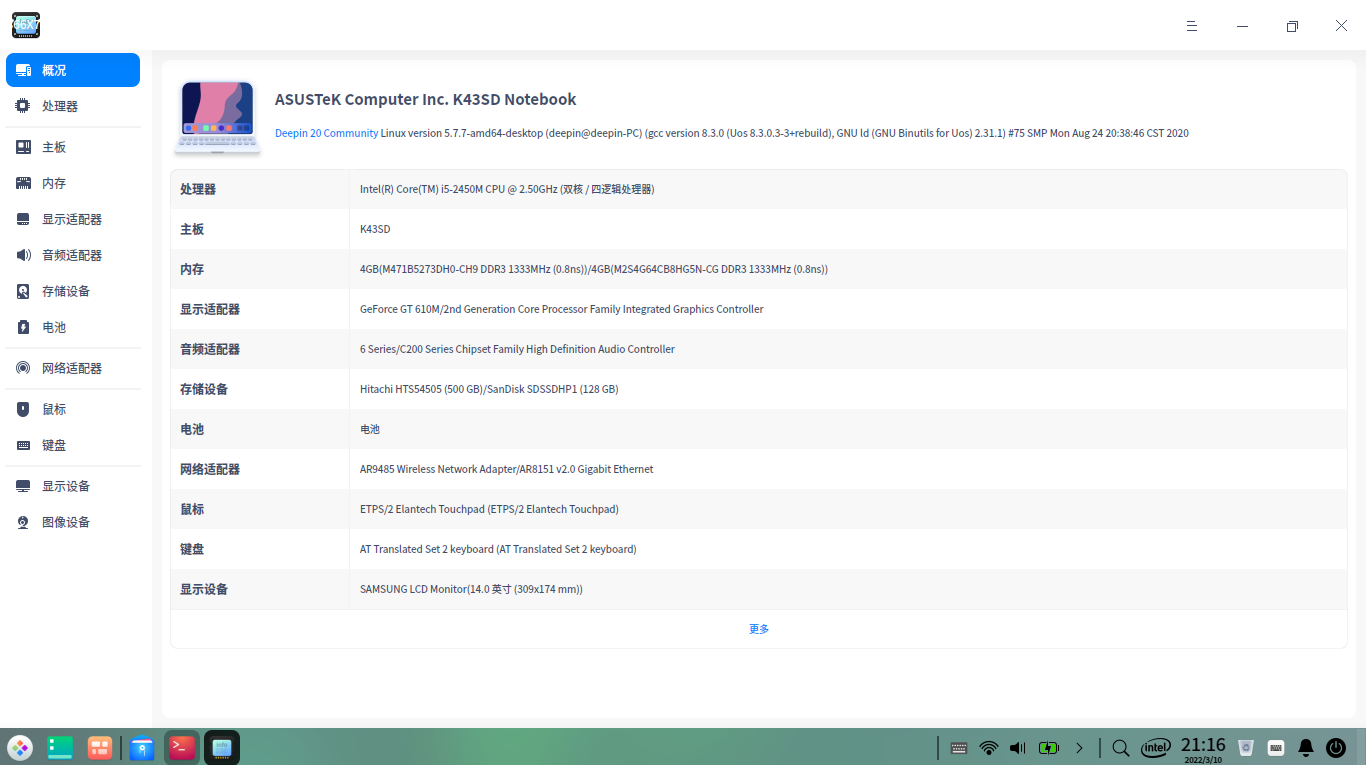This screenshot has width=1366, height=765.
Task: Click the K43SD motherboard value
Action: pyautogui.click(x=375, y=229)
